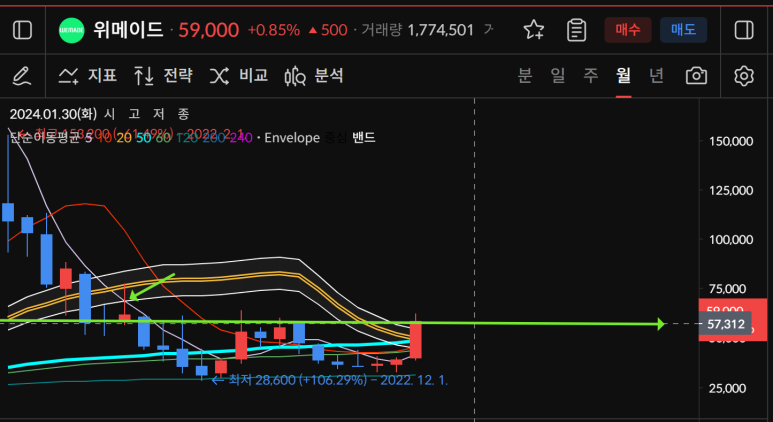Select the drawing pencil tool
Image resolution: width=773 pixels, height=422 pixels.
pos(21,76)
